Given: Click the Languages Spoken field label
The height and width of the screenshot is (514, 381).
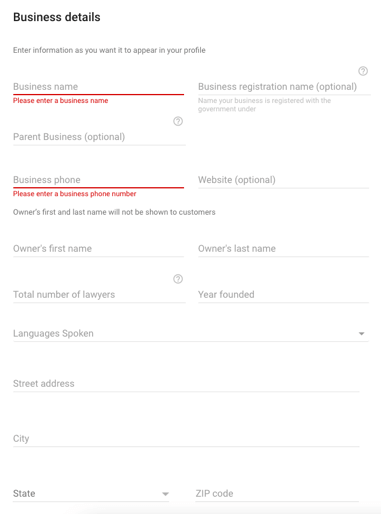Looking at the screenshot, I should [53, 334].
